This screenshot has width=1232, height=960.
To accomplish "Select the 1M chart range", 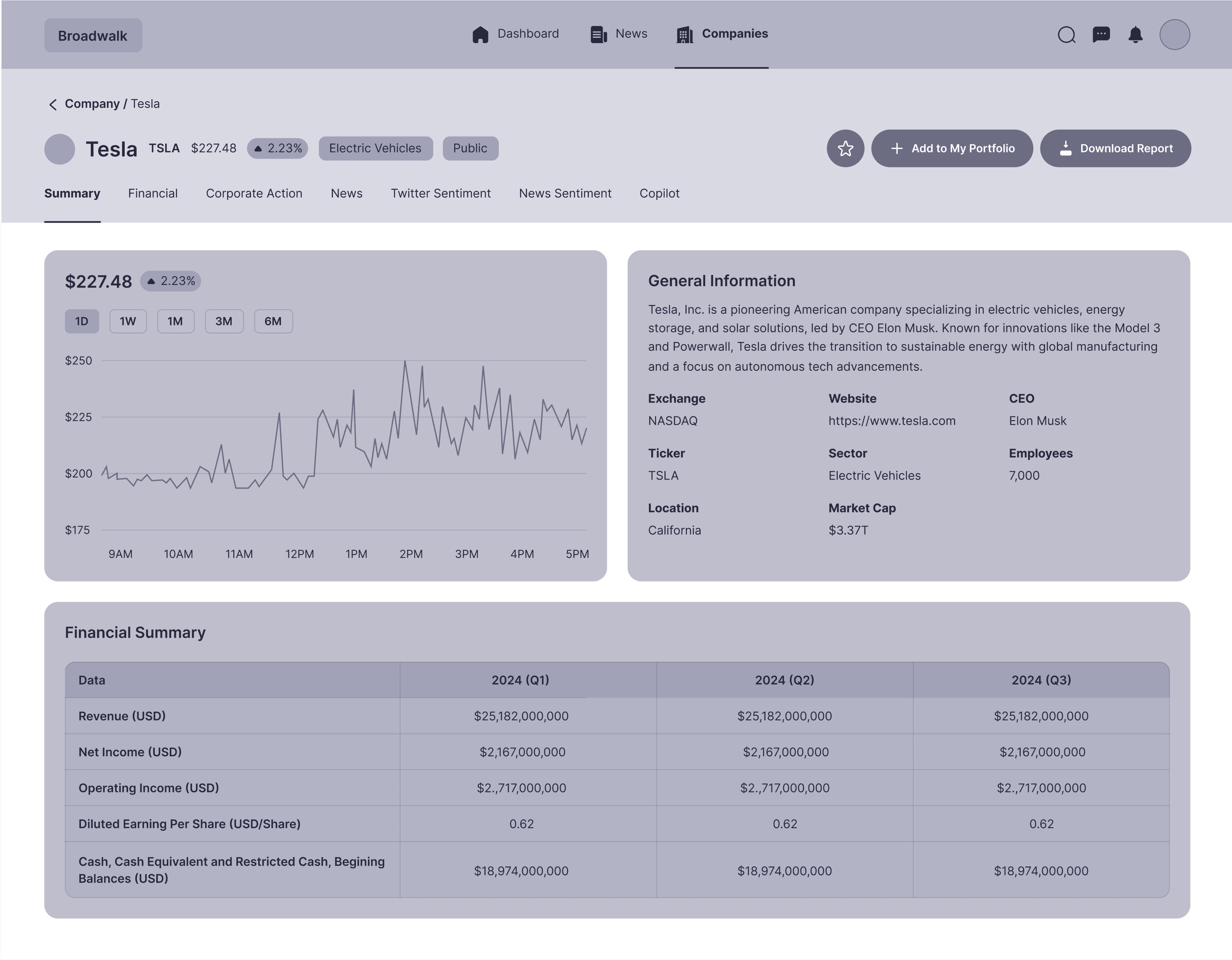I will [x=176, y=321].
